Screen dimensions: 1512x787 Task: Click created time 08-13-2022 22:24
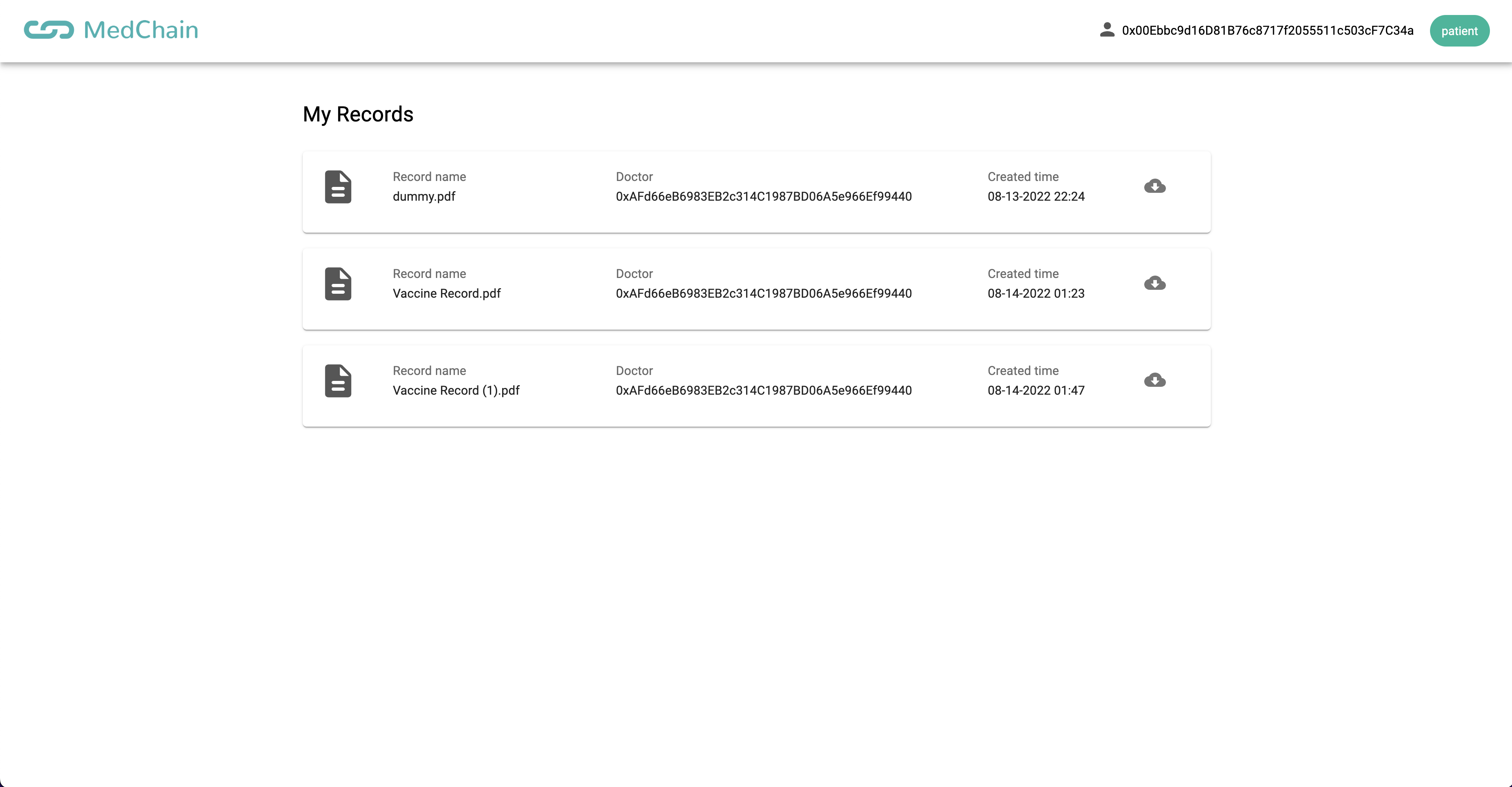[x=1035, y=196]
